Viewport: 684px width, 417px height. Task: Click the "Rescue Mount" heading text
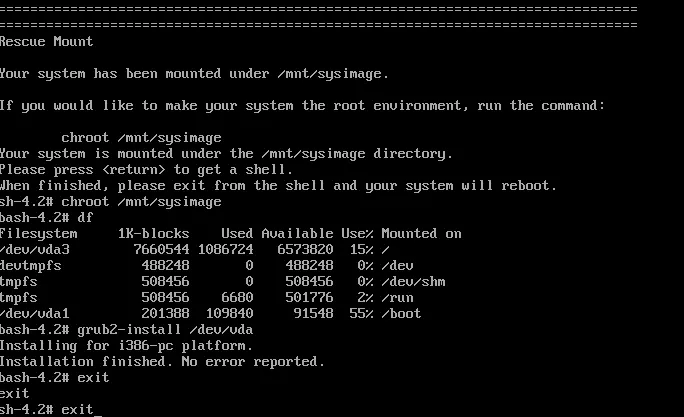pos(47,42)
